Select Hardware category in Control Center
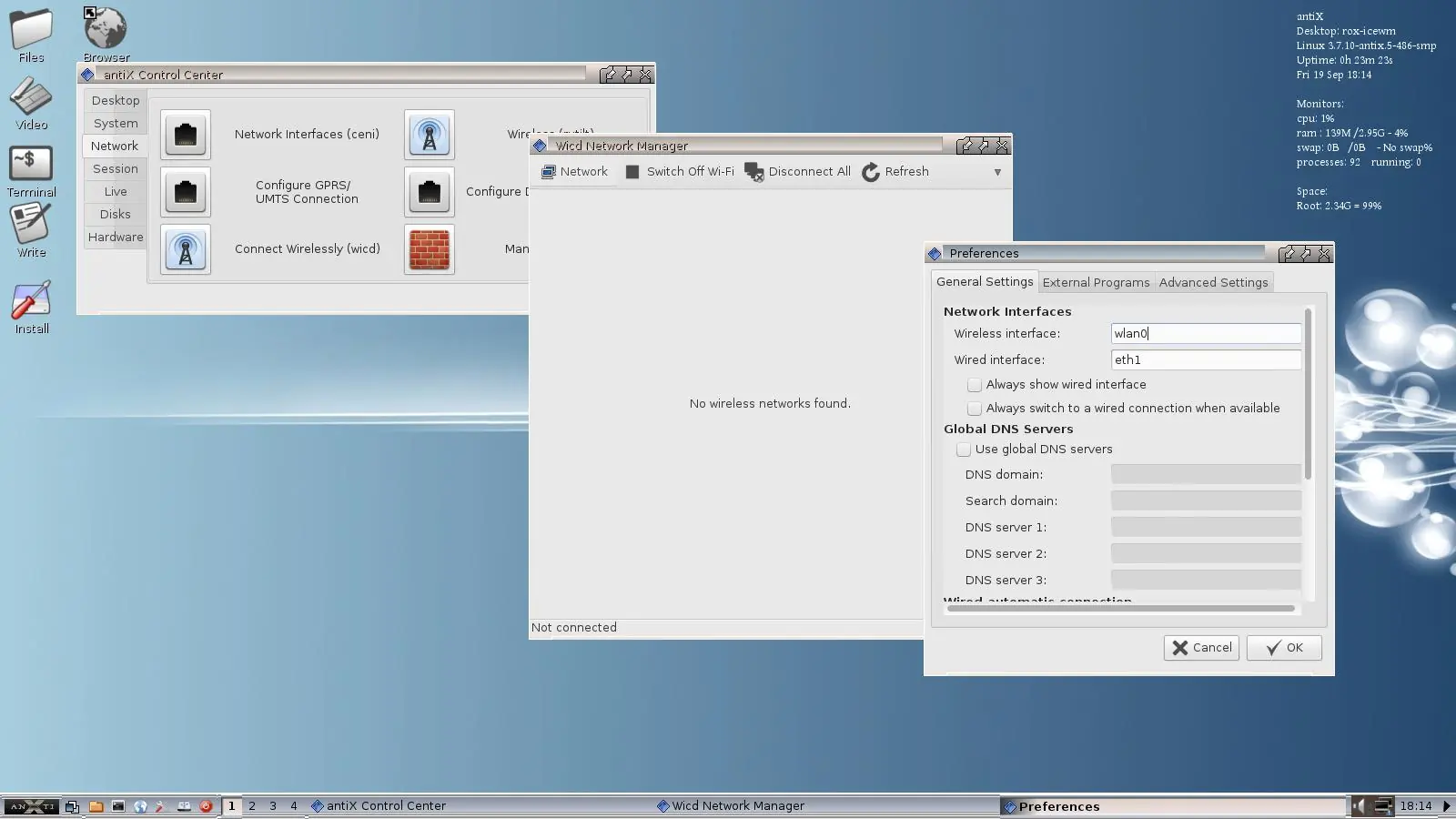The image size is (1456, 819). pos(116,238)
